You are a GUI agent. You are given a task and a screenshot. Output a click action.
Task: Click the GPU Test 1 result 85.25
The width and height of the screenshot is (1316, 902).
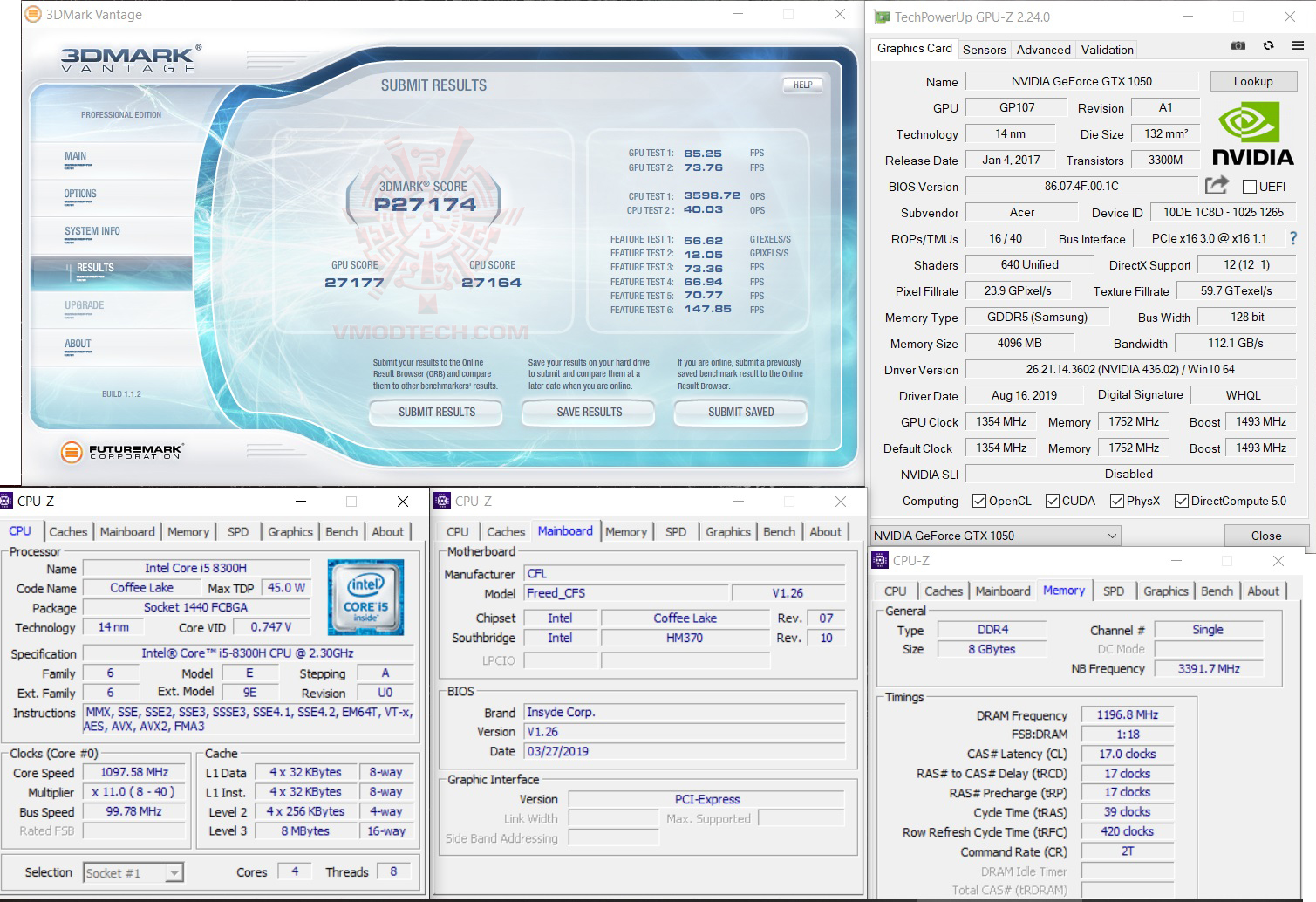pyautogui.click(x=703, y=154)
